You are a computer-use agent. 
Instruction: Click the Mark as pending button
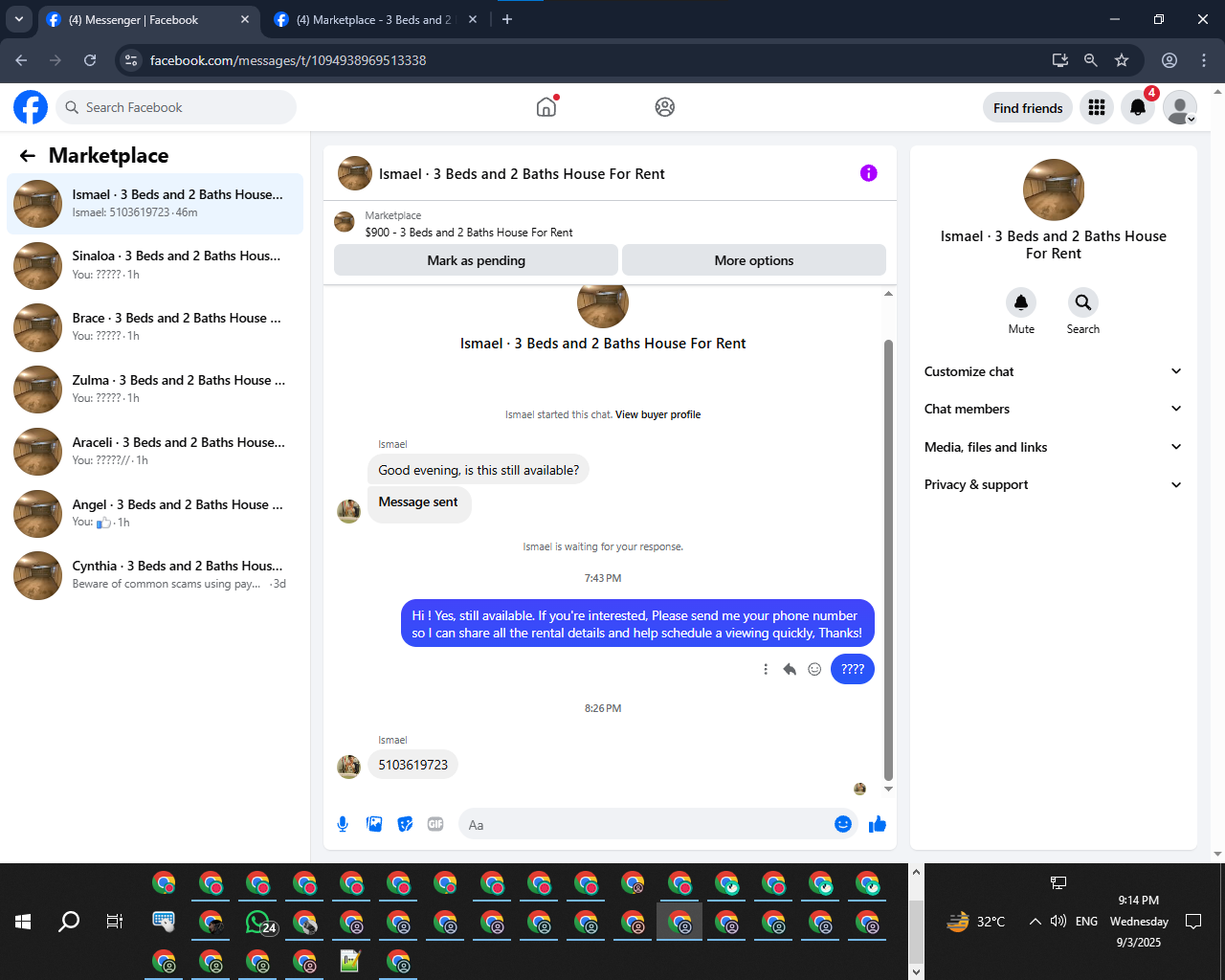click(x=476, y=260)
